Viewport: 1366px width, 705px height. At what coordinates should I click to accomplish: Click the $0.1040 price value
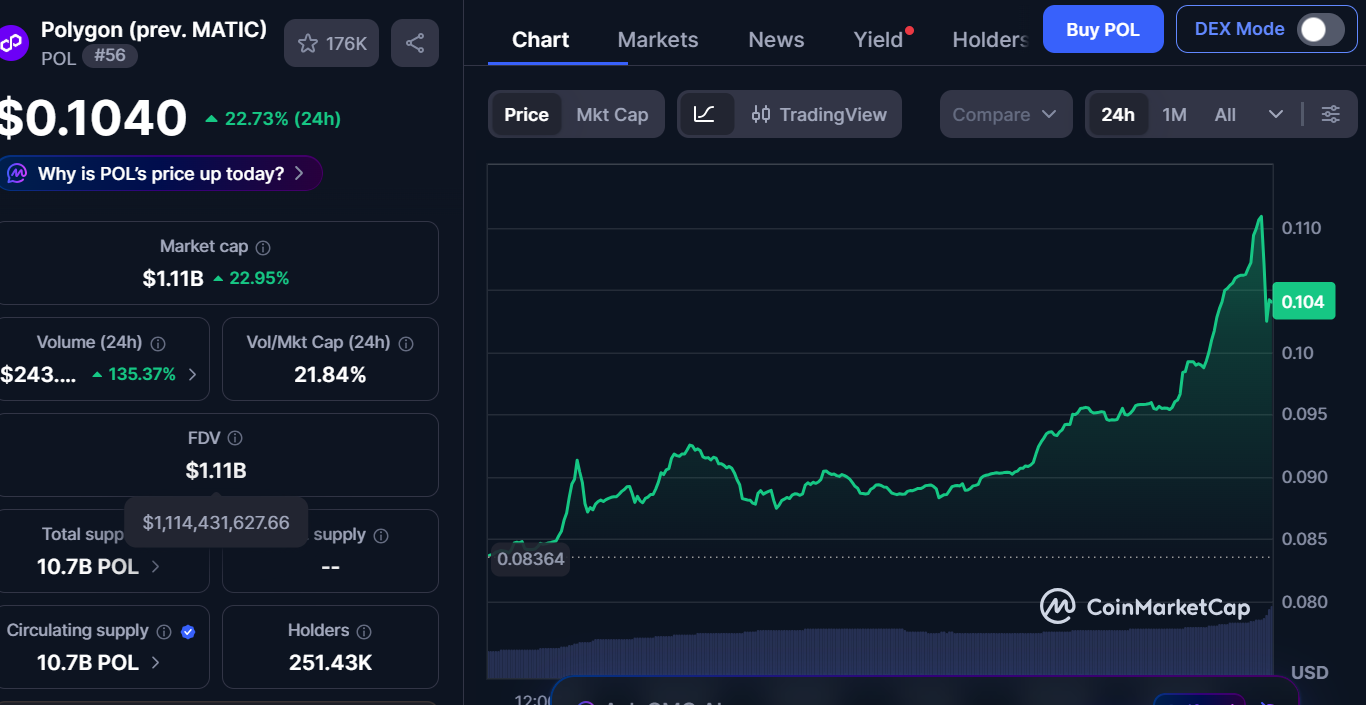(93, 118)
